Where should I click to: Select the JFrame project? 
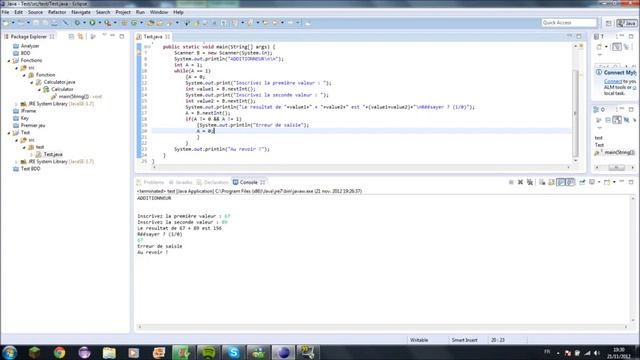click(28, 111)
